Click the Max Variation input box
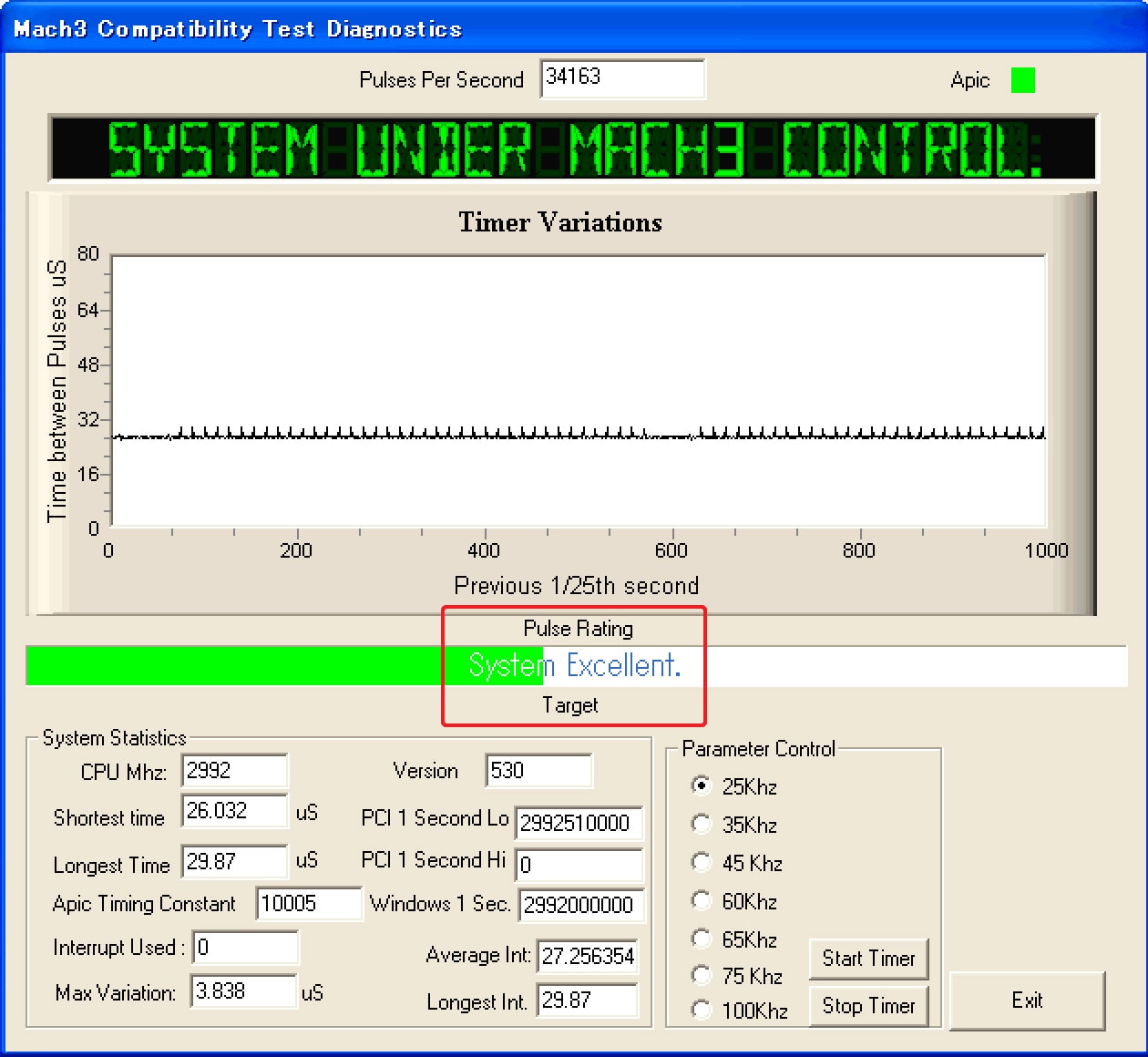The height and width of the screenshot is (1057, 1148). (x=243, y=991)
